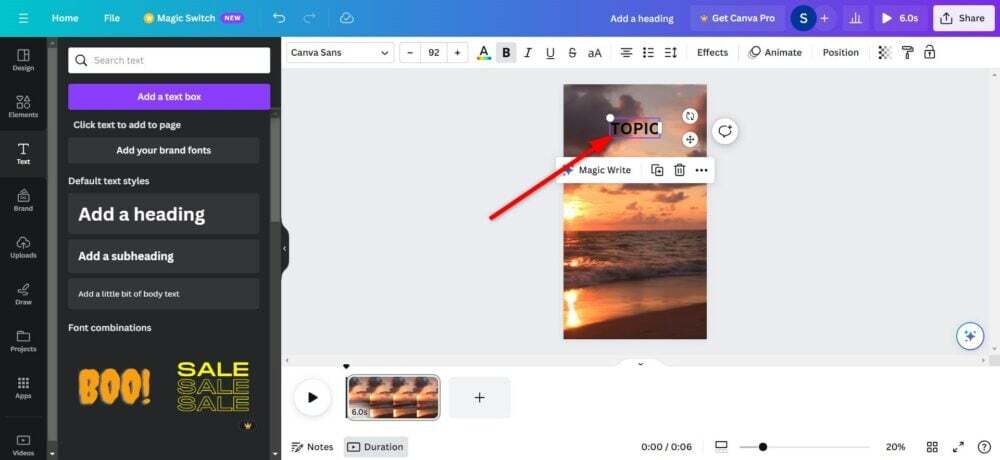Undo the last action
This screenshot has height=460, width=1000.
tap(279, 18)
